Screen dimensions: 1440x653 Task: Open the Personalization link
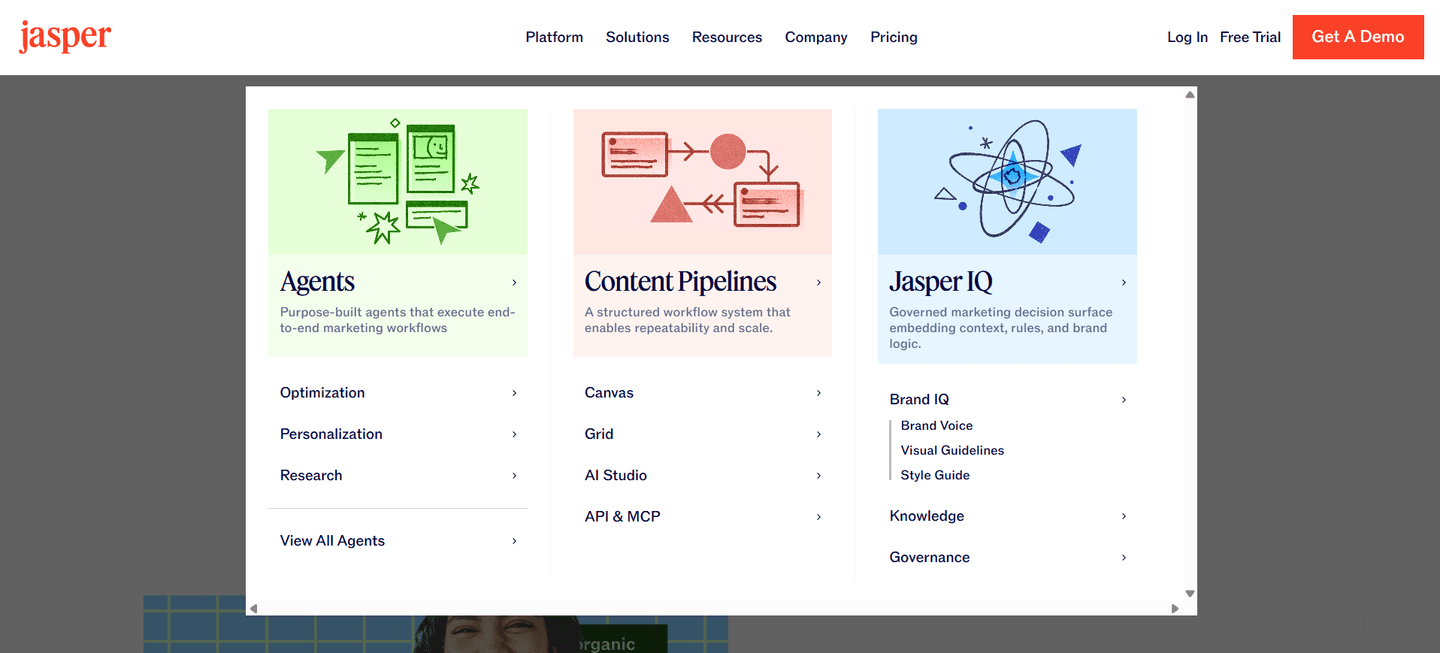coord(331,434)
